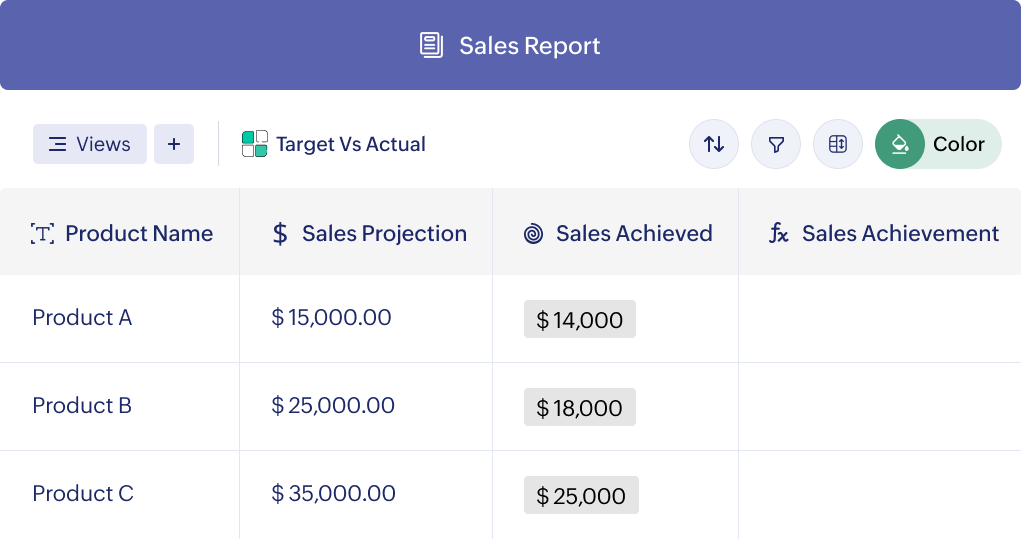This screenshot has height=539, width=1021.
Task: Click the Color toggle label
Action: (x=958, y=144)
